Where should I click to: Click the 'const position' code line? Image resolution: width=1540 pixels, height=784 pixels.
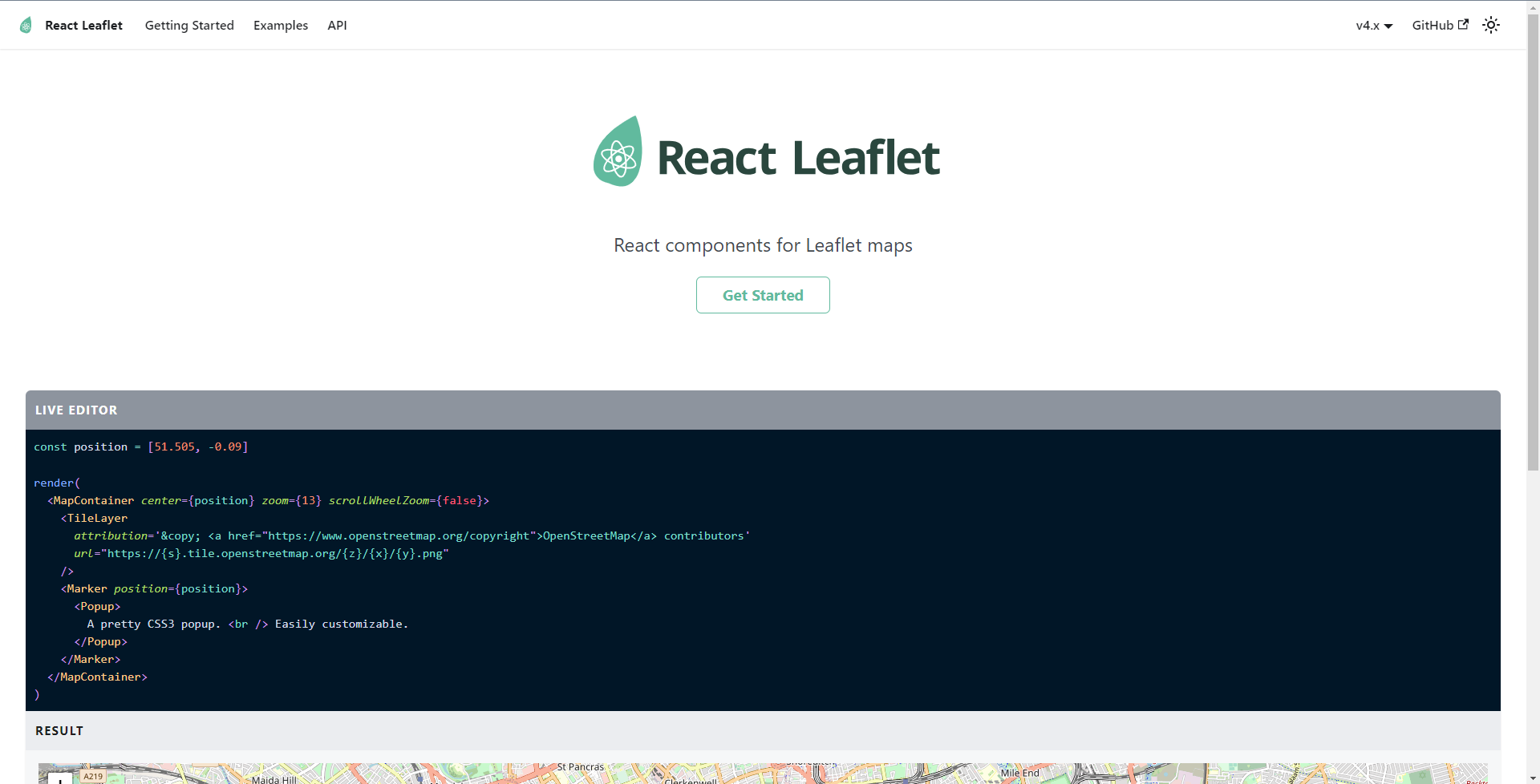point(141,447)
